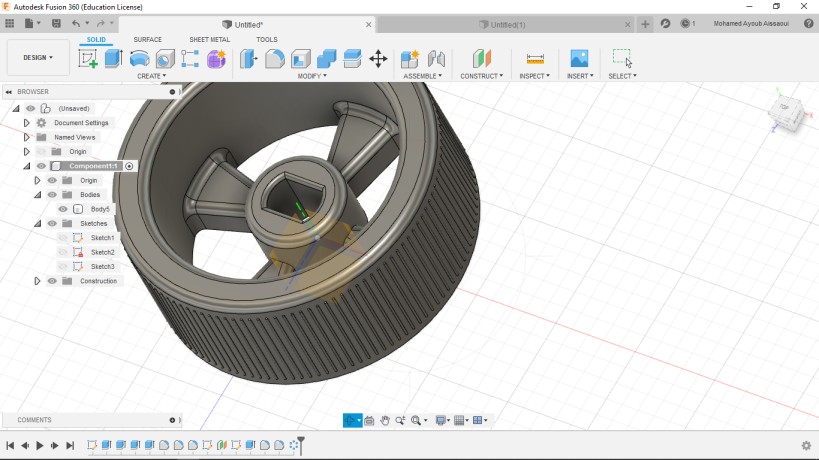Select the Extrude tool
Viewport: 819px width, 460px height.
tap(113, 58)
